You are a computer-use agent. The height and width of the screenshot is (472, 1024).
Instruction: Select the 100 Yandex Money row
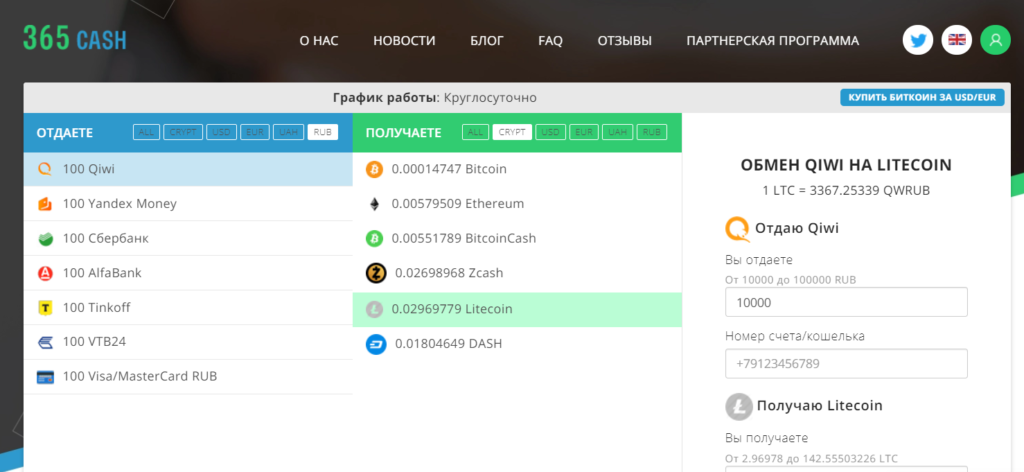pyautogui.click(x=188, y=204)
